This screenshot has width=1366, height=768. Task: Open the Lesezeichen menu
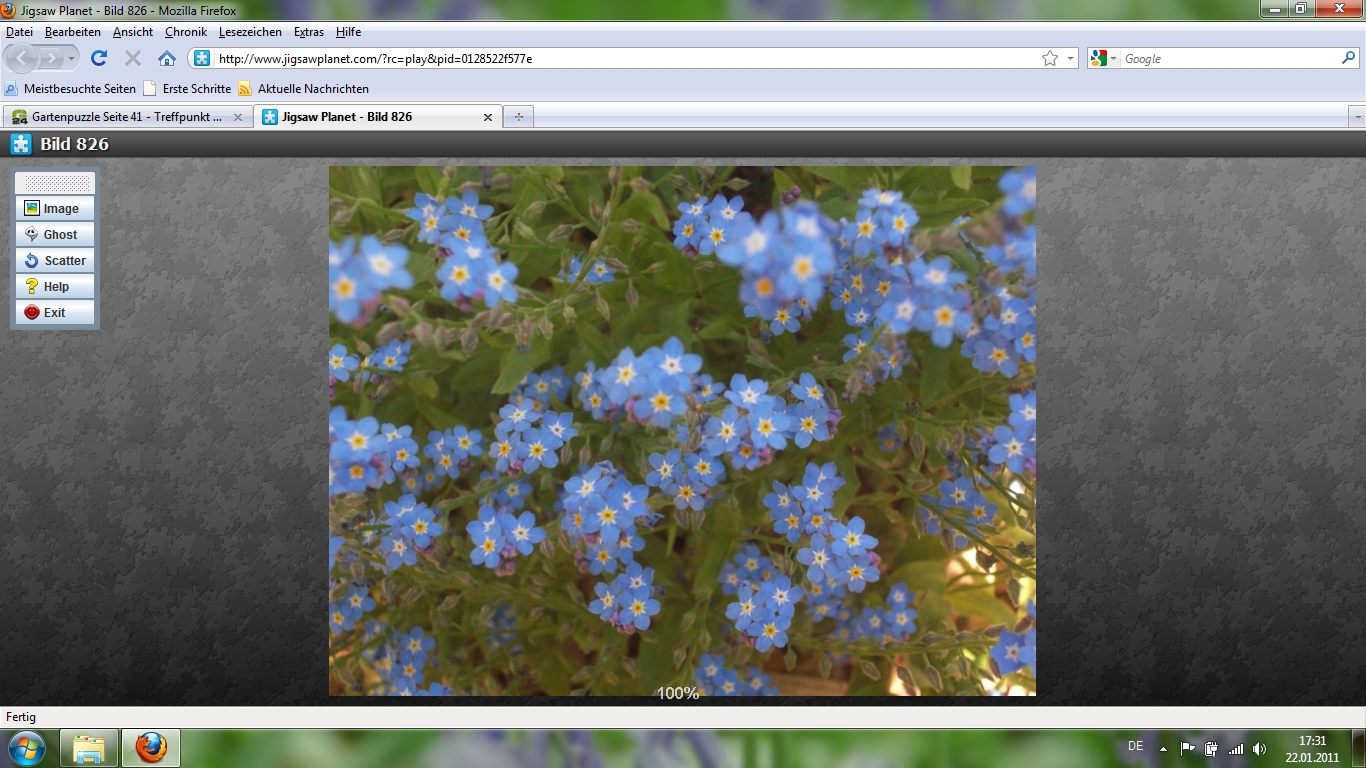coord(250,32)
